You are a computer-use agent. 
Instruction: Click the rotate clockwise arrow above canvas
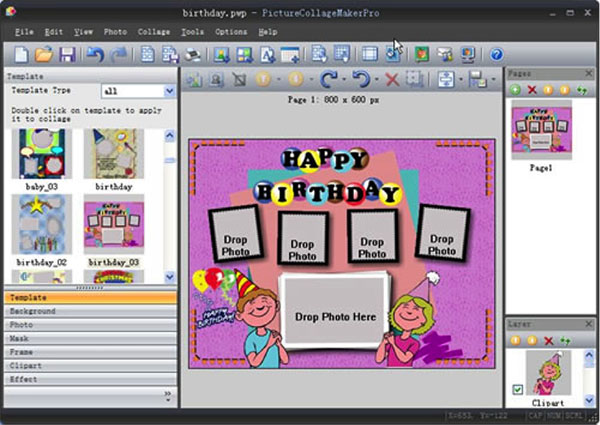coord(326,79)
